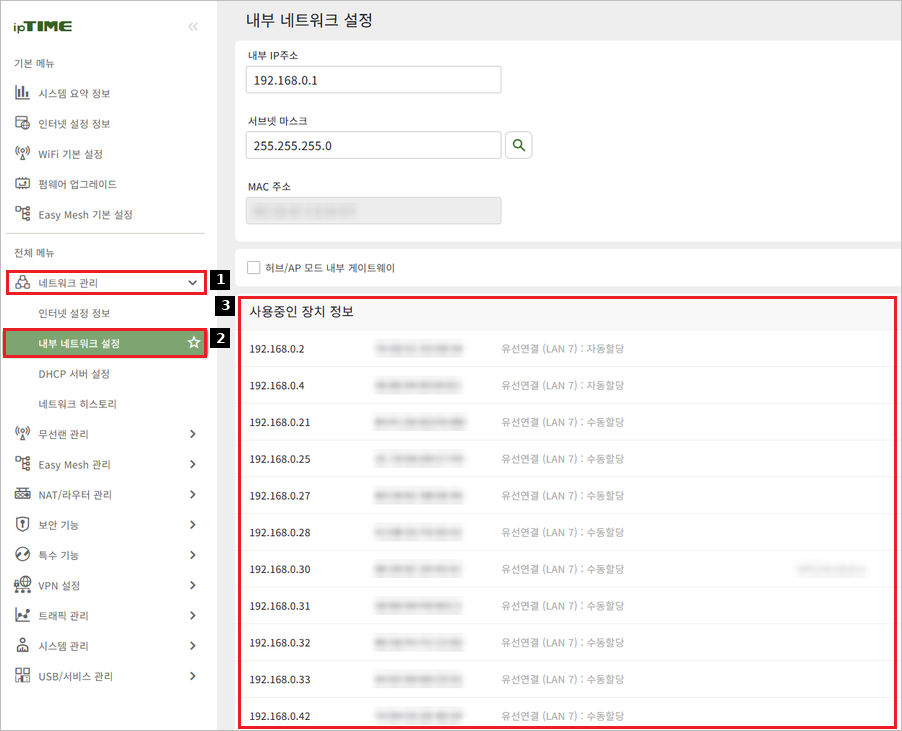
Task: Expand the Easy Mesh 관리 chevron
Action: (x=193, y=464)
